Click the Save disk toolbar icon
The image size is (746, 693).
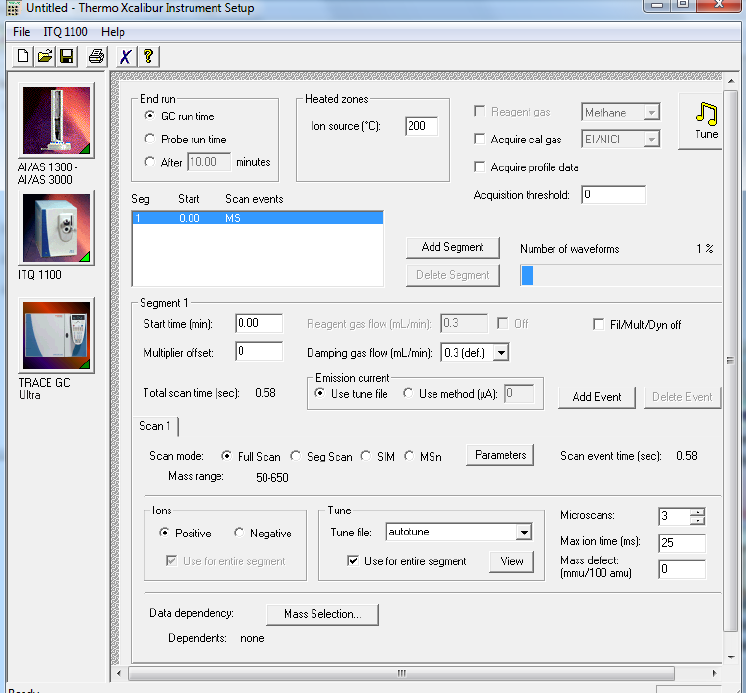(x=66, y=56)
